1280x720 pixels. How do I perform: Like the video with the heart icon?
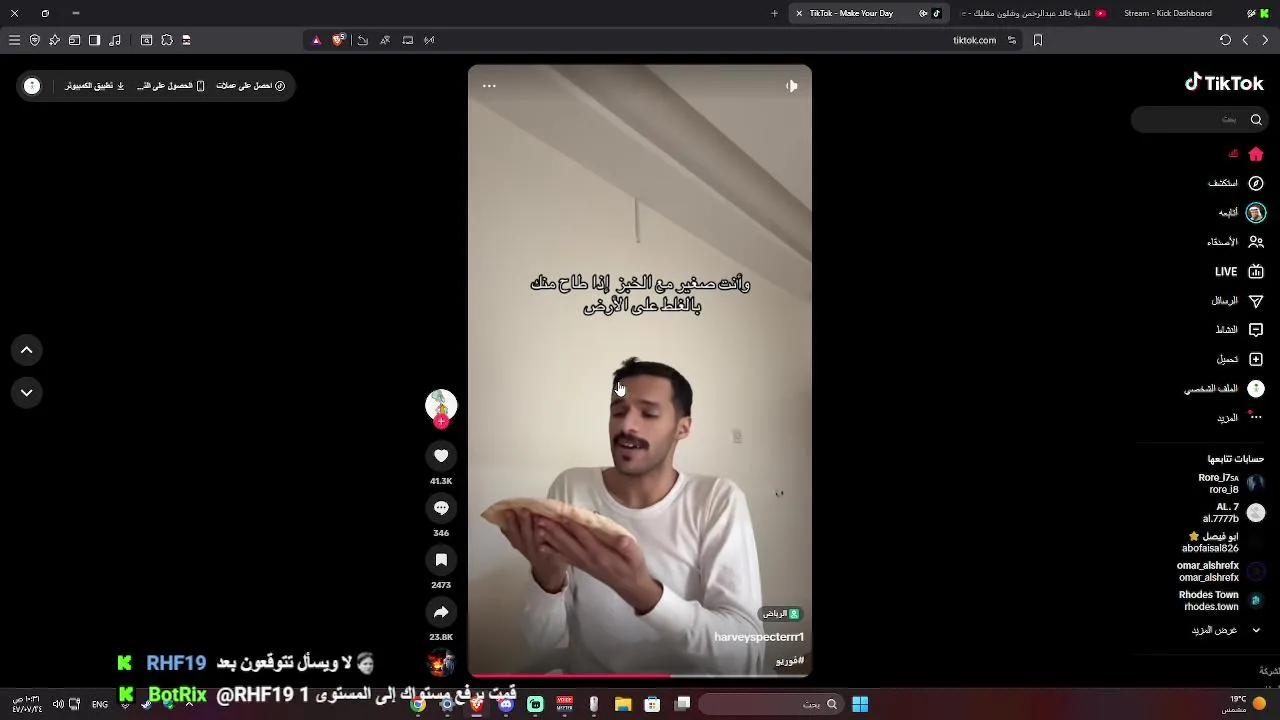point(441,456)
